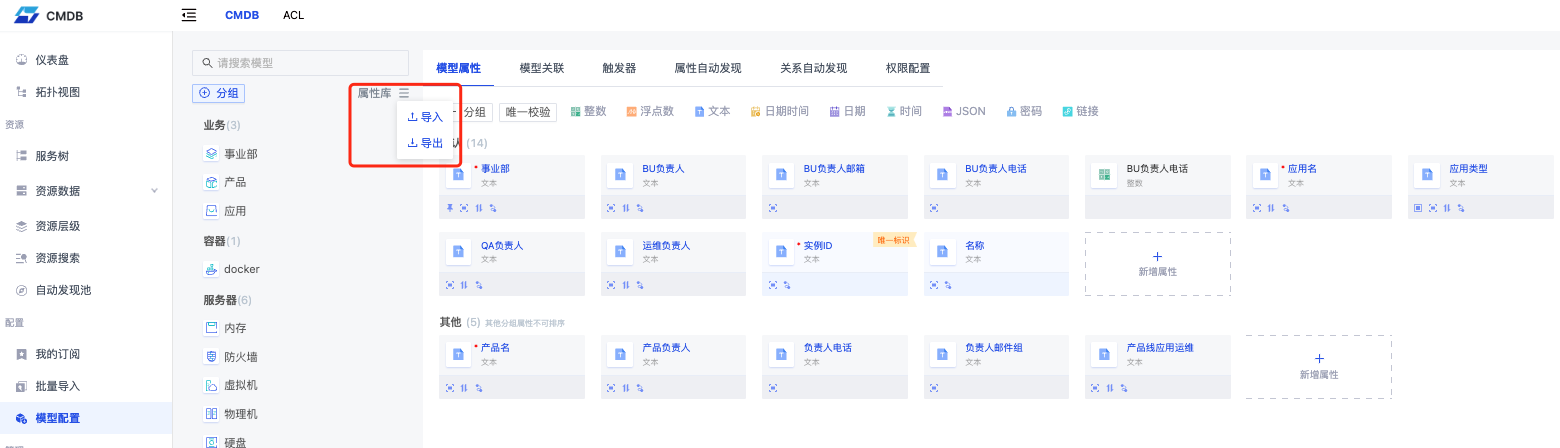Choose the 链接 link attribute type
The width and height of the screenshot is (1560, 448).
[x=1080, y=111]
